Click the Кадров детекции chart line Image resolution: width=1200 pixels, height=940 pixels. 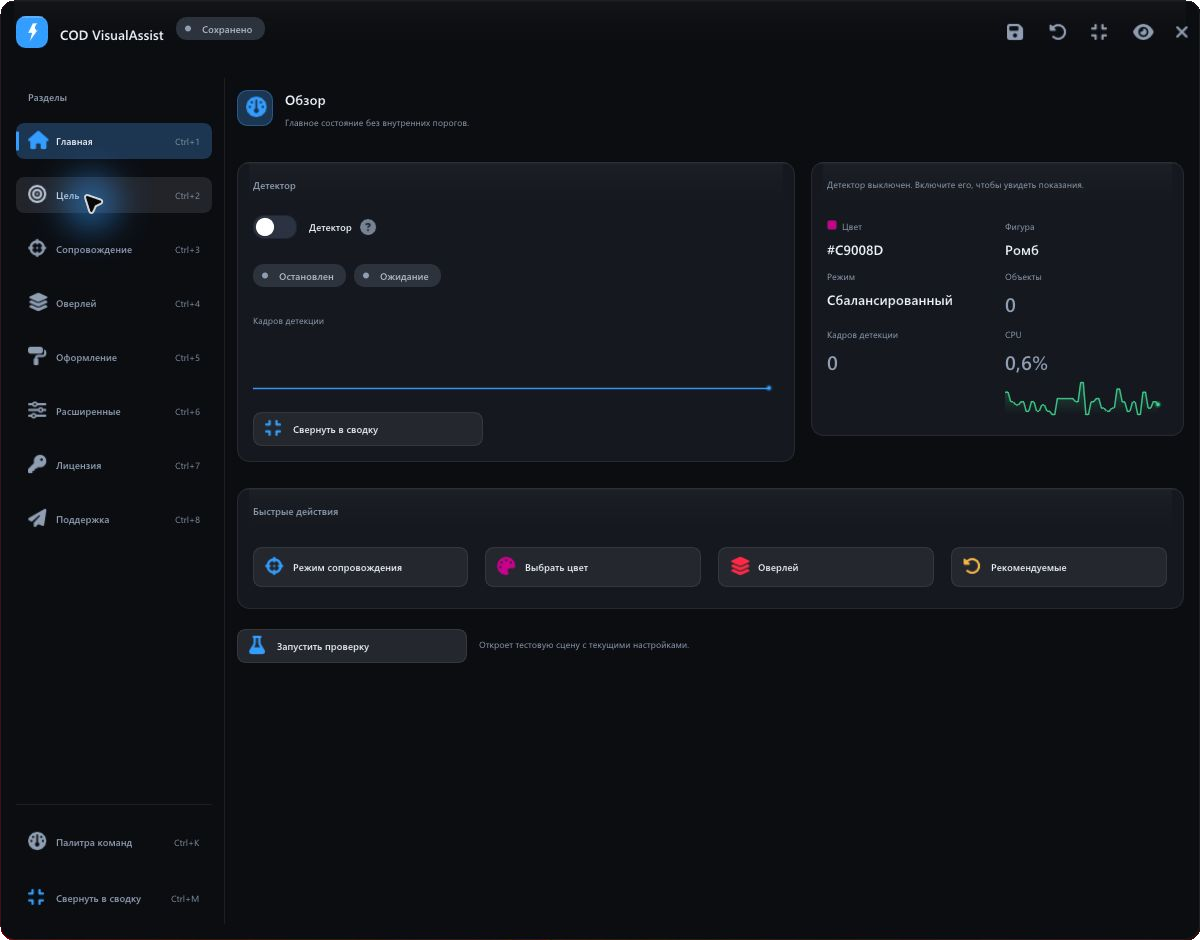(512, 388)
